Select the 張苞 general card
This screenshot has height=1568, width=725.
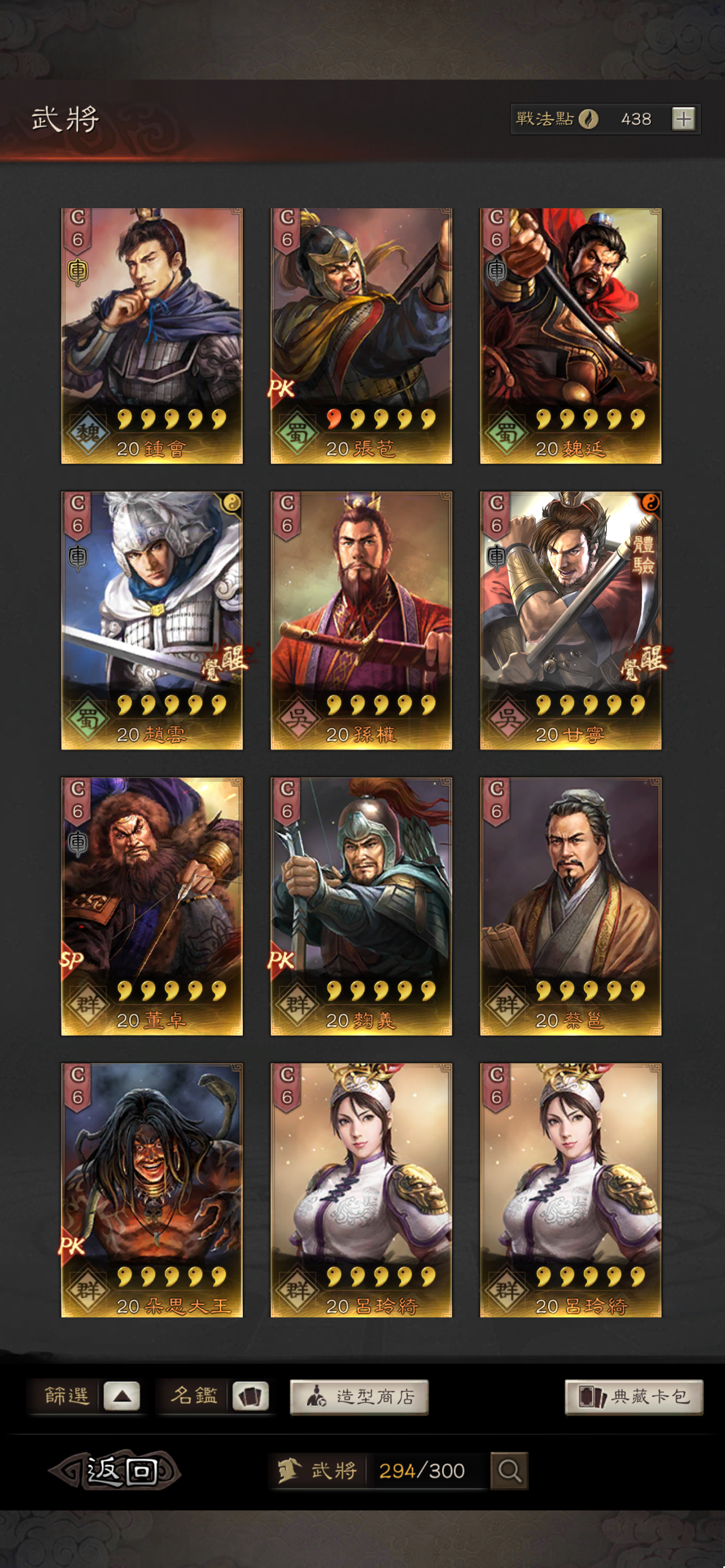pos(361,336)
